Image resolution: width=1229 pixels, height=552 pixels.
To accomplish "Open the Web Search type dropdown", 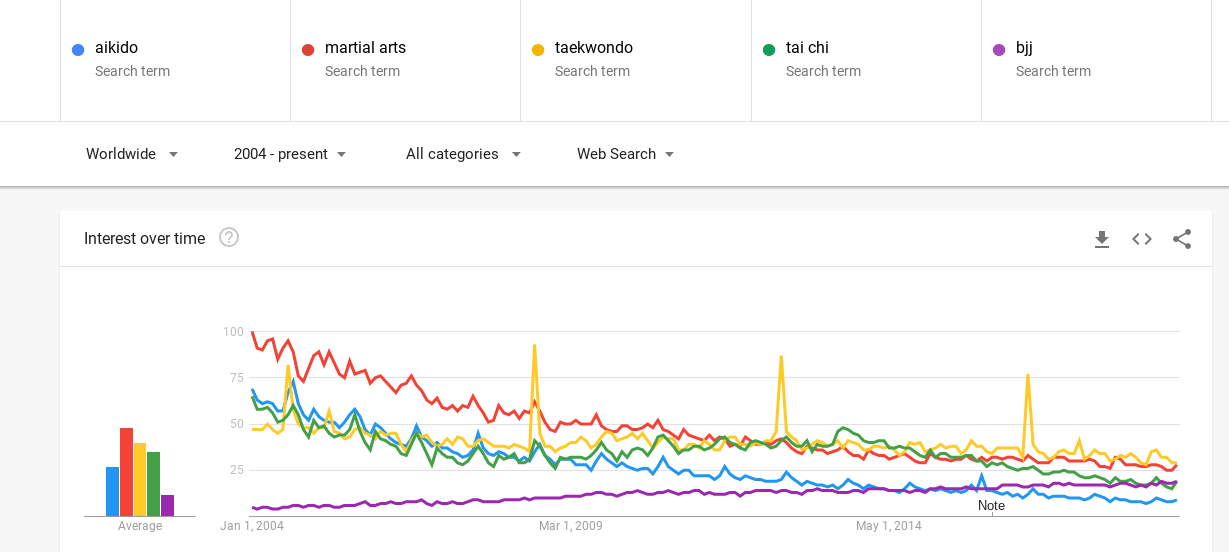I will (x=625, y=154).
